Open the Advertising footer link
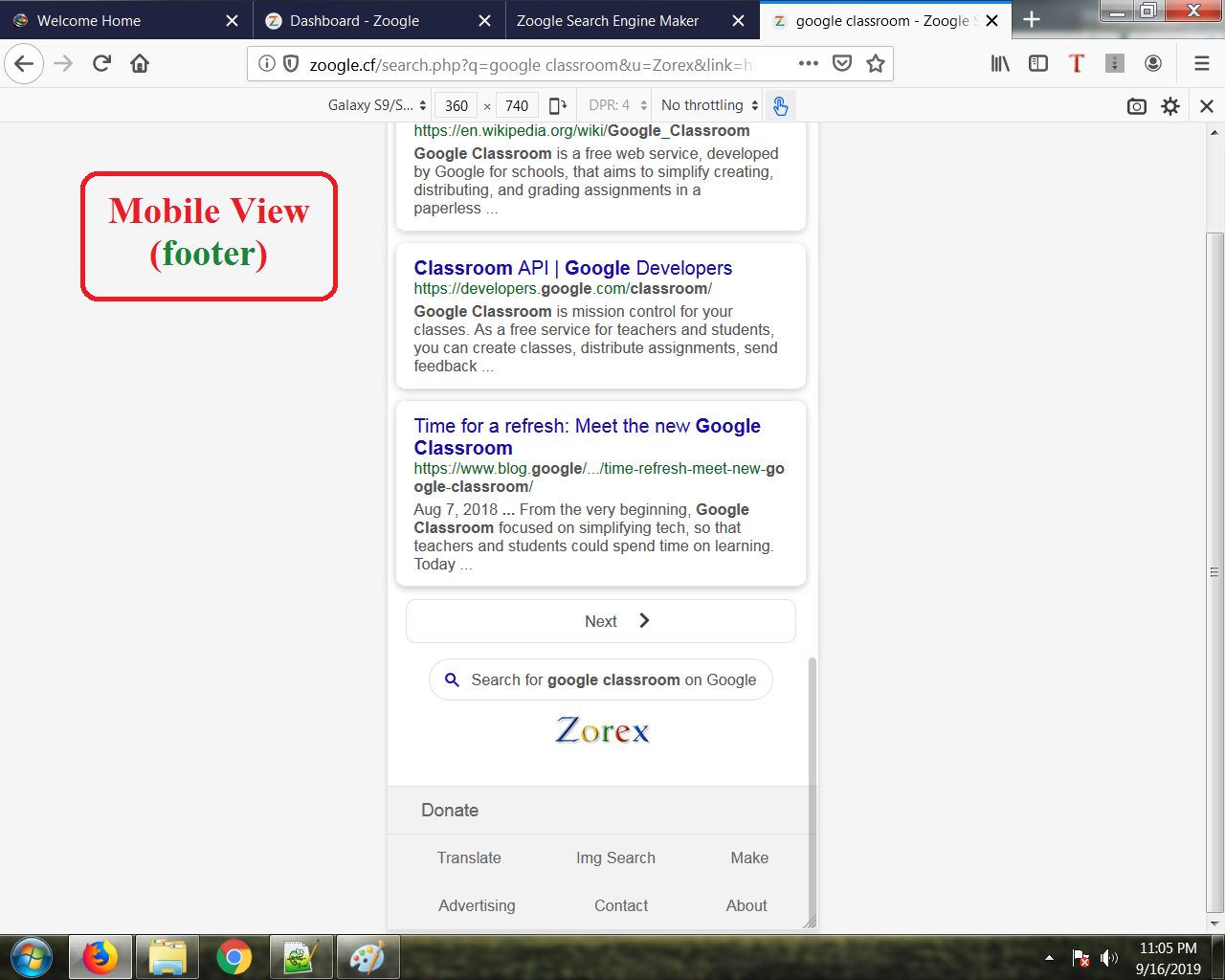 tap(477, 905)
